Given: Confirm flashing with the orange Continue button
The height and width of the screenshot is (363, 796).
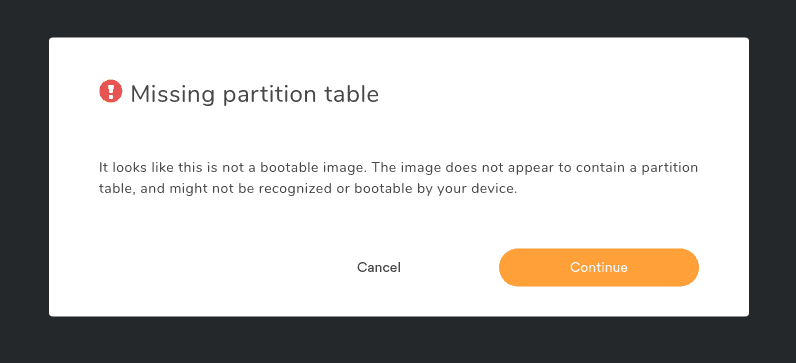Looking at the screenshot, I should [x=599, y=267].
